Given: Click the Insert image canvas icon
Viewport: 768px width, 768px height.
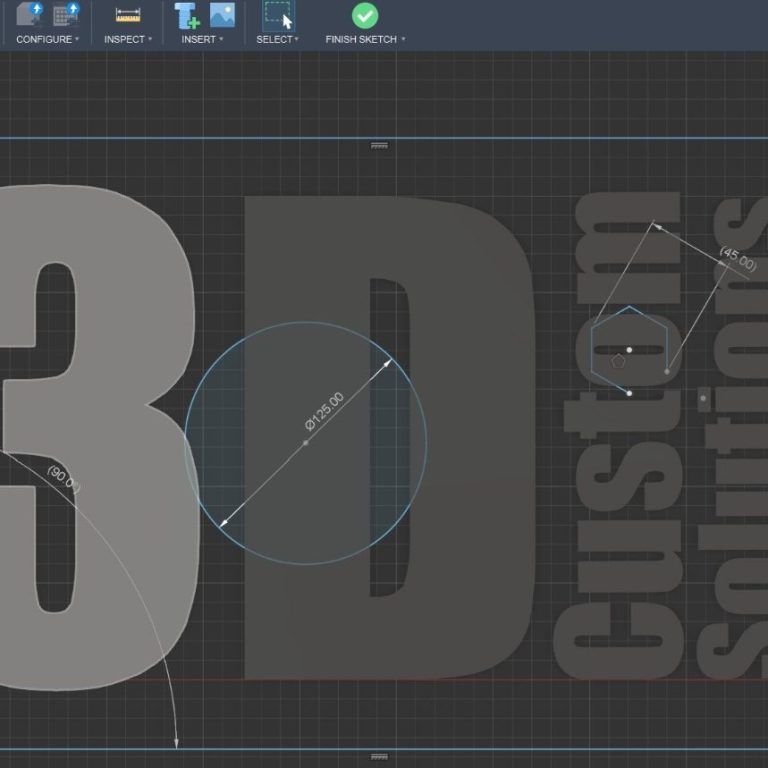Looking at the screenshot, I should [x=221, y=15].
